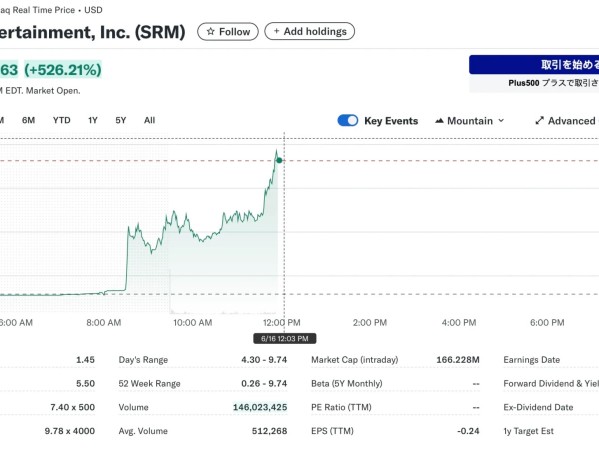Screen dimensions: 599x450
Task: Click the 2:00 PM axis label
Action: point(370,323)
